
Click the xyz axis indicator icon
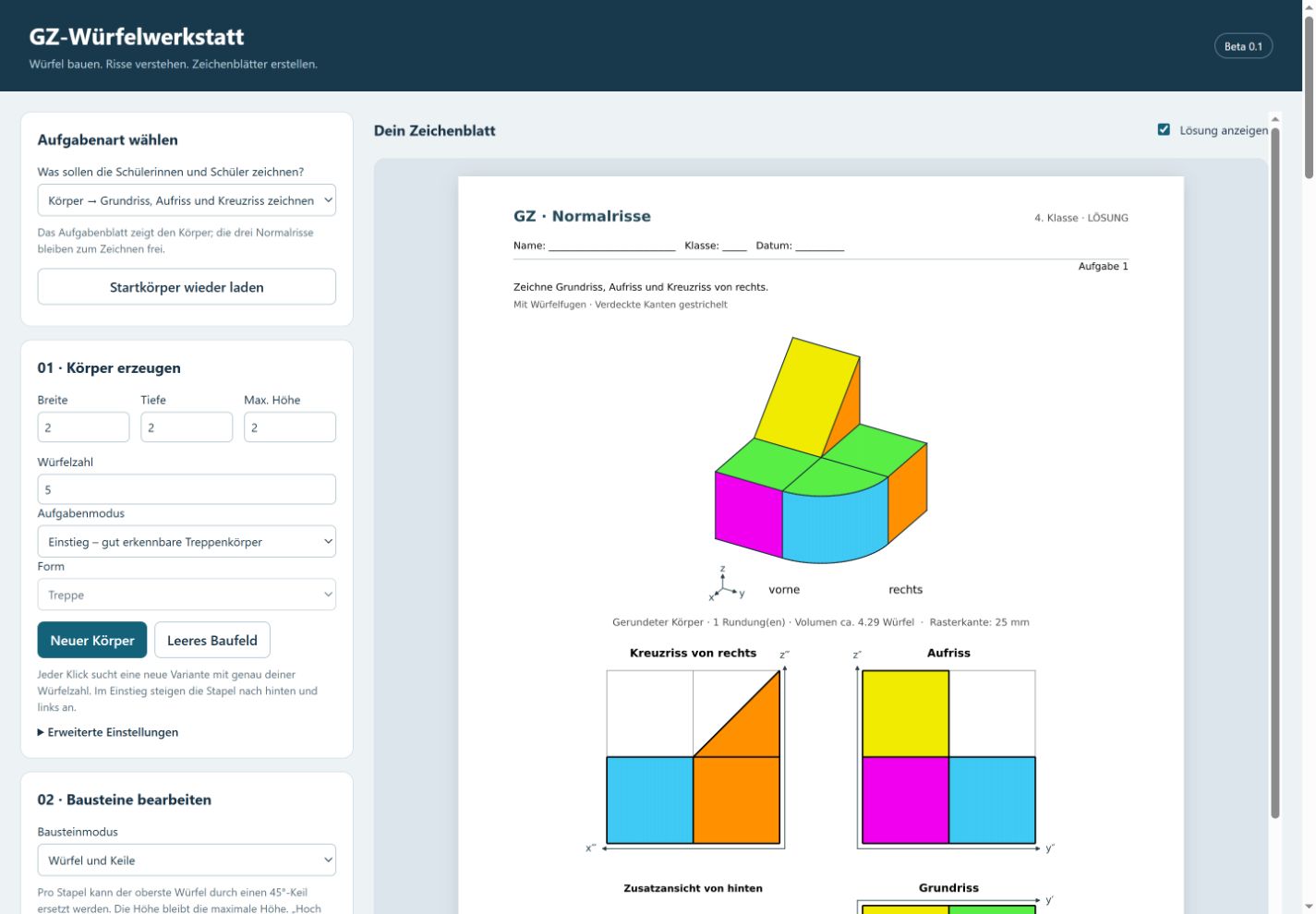725,584
